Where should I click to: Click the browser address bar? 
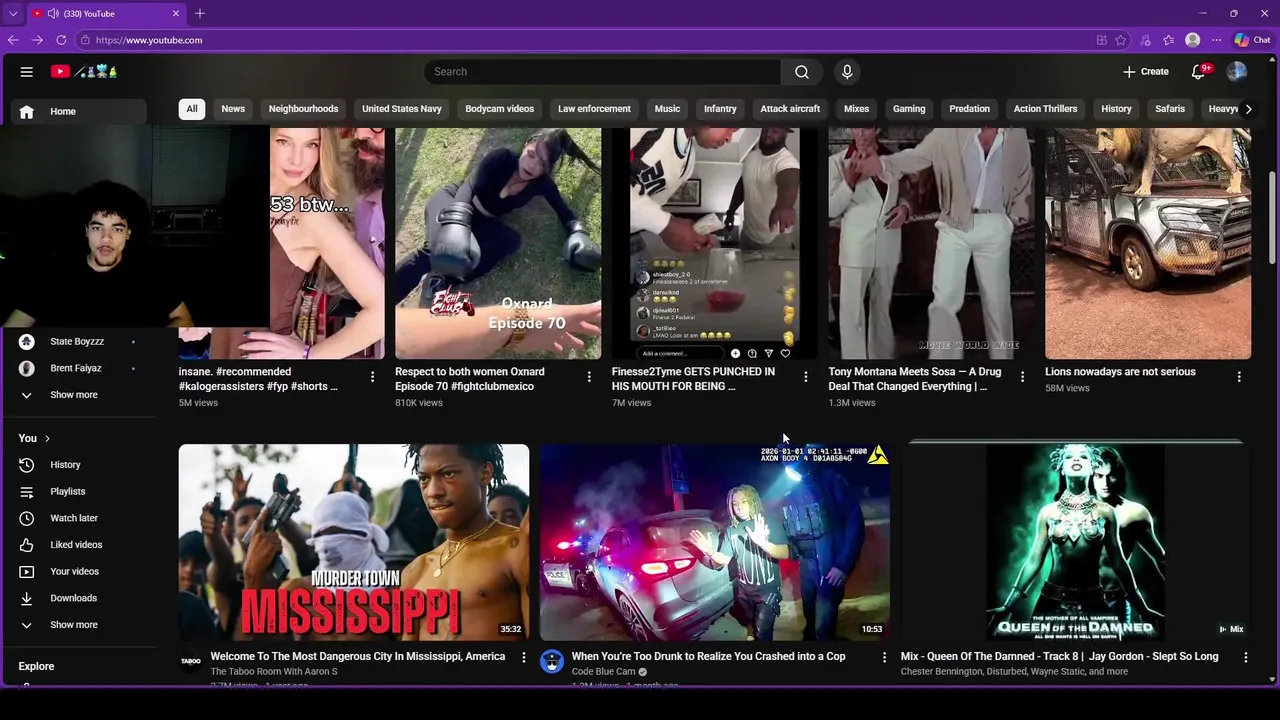coord(585,40)
